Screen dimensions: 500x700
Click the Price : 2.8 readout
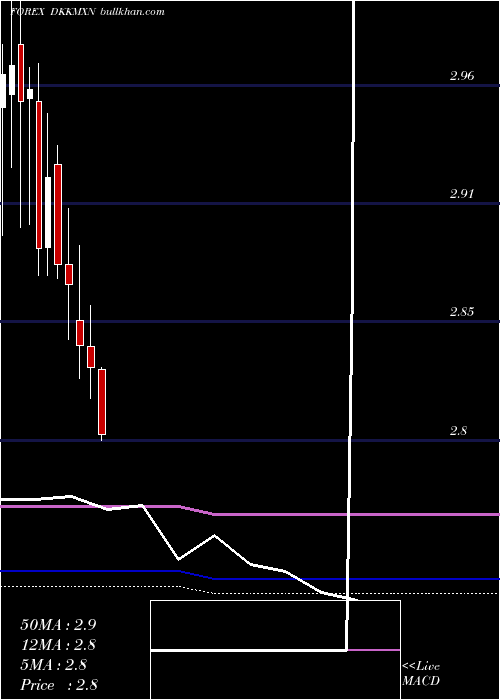[59, 685]
